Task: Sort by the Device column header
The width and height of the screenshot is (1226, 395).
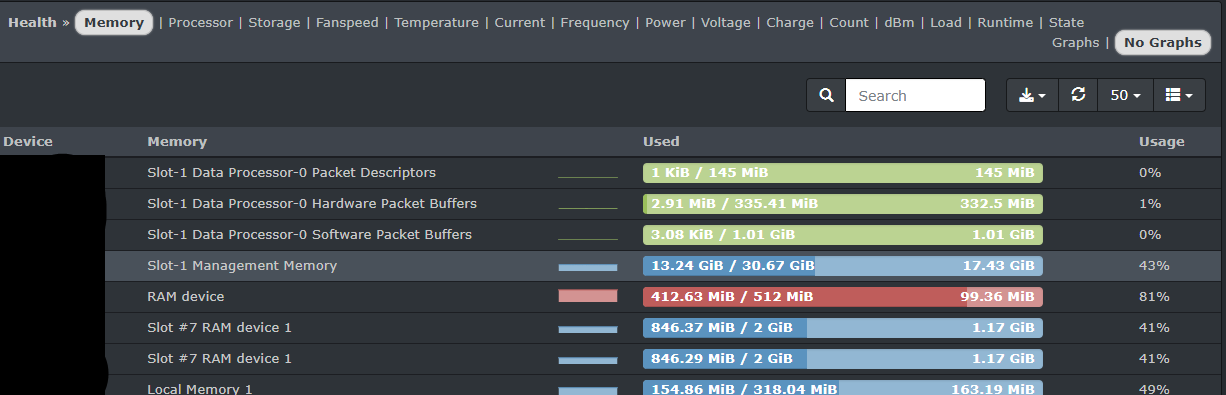Action: pos(28,141)
